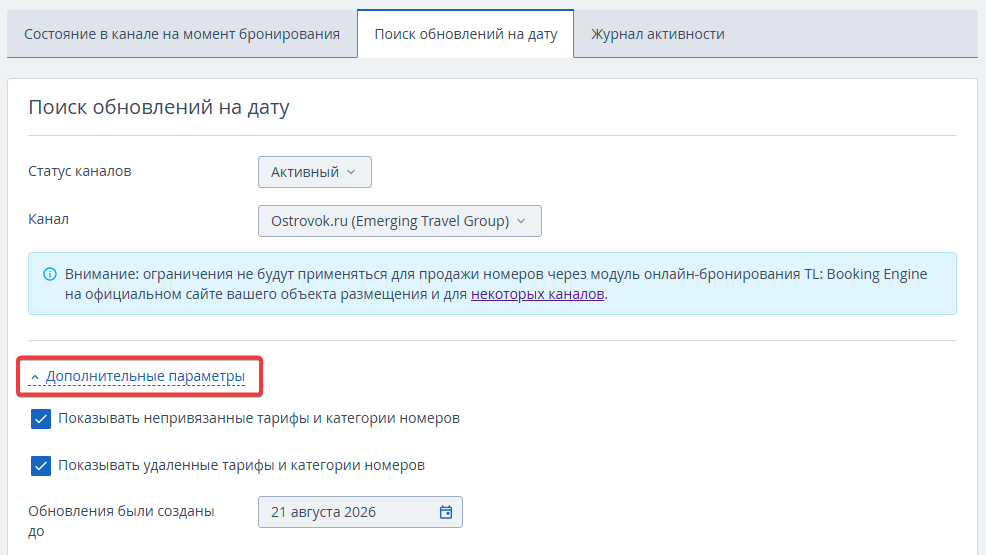This screenshot has height=555, width=986.
Task: Open the calendar icon in date field
Action: click(446, 512)
